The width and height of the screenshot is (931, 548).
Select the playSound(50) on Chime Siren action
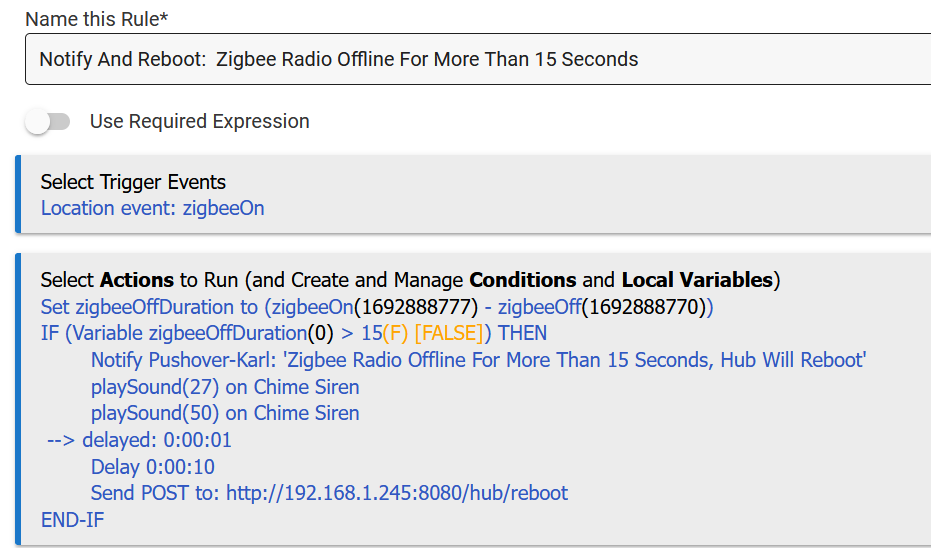pos(225,413)
